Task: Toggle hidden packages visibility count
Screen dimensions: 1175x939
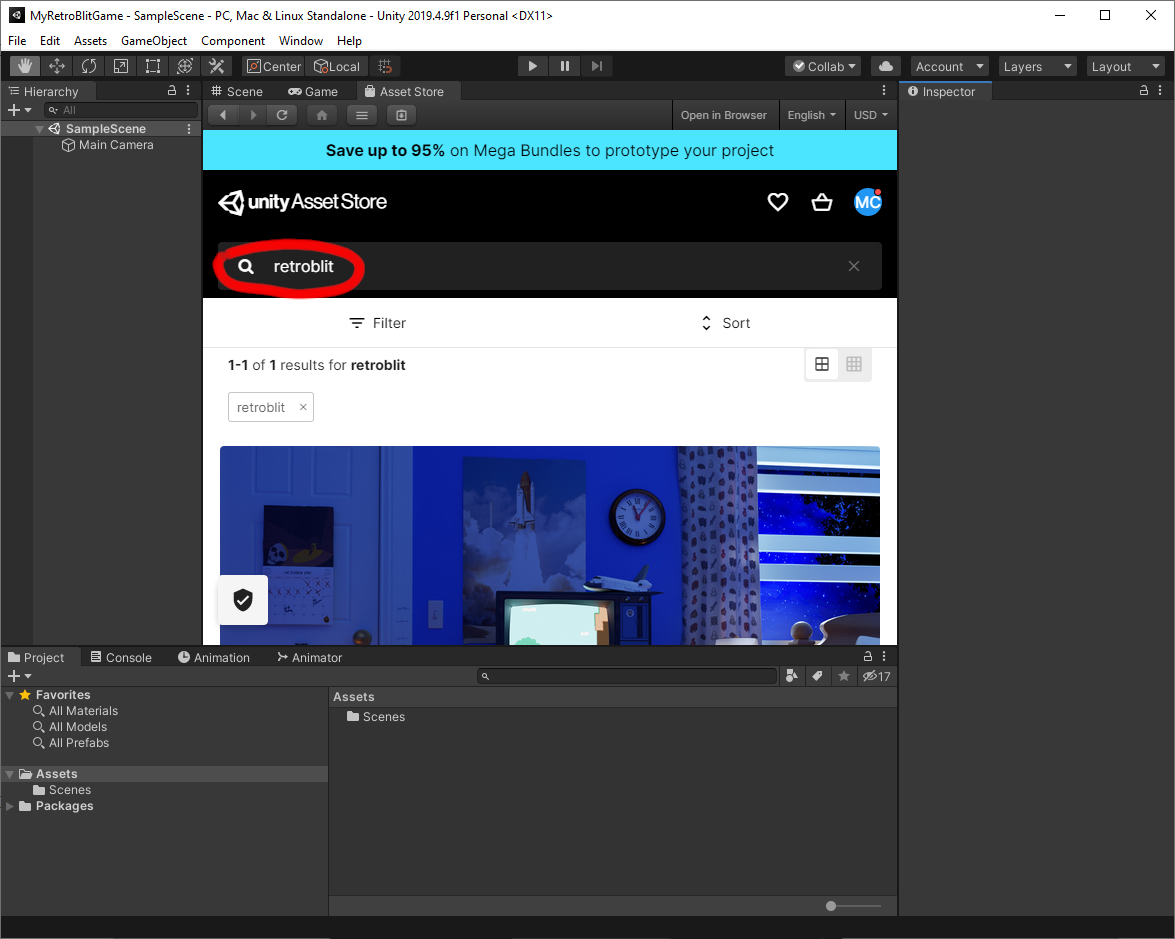Action: tap(876, 676)
